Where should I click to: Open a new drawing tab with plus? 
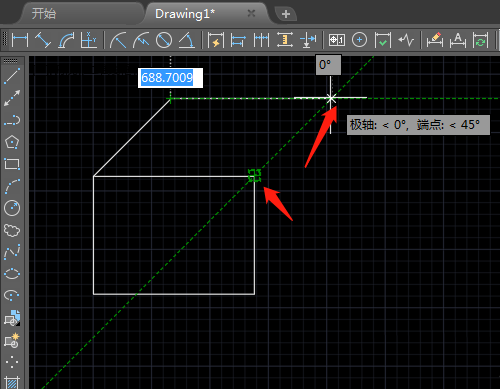(x=286, y=14)
